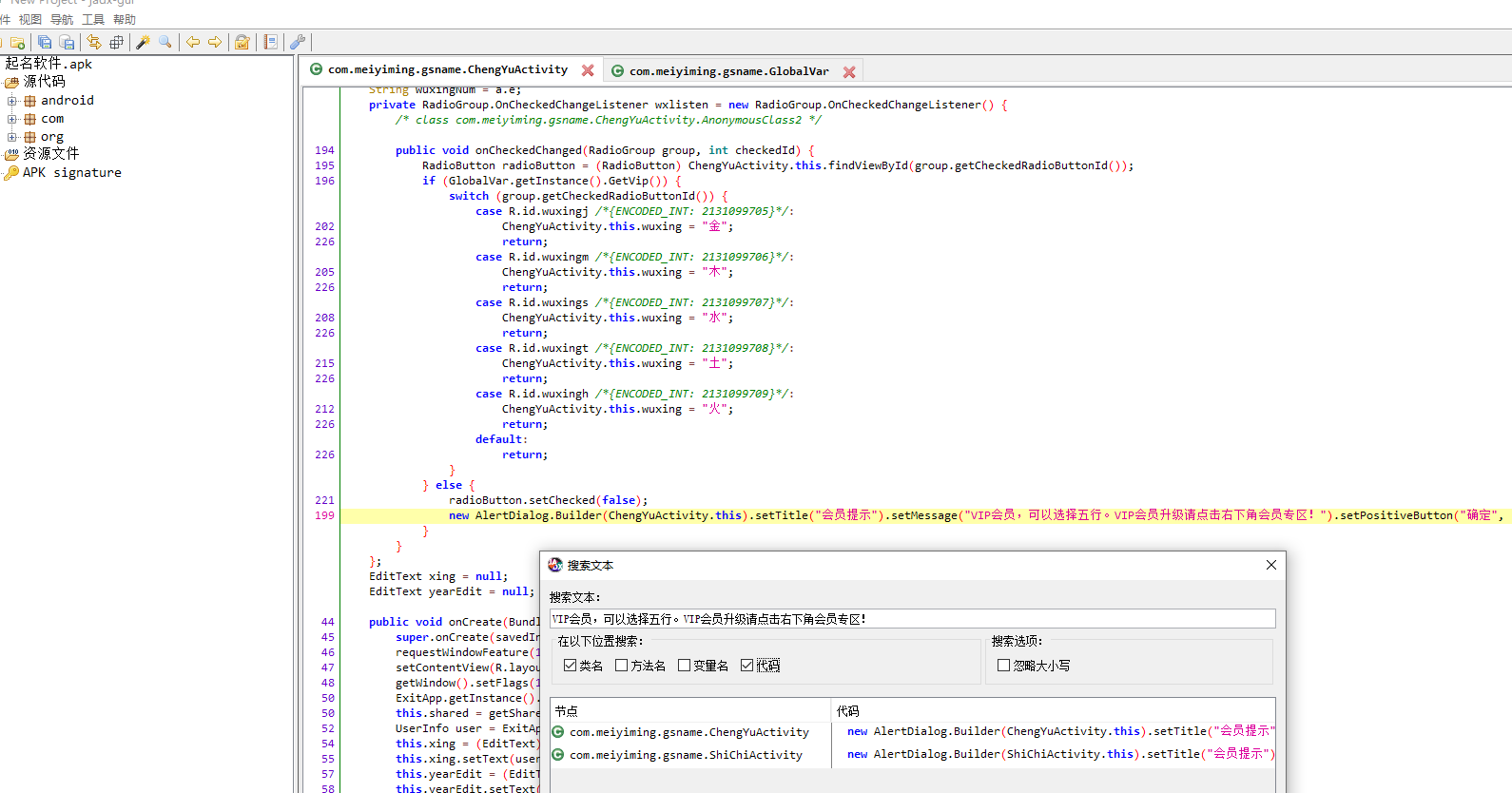The image size is (1512, 793).
Task: Click the highlighted AlertDialog.Builder code line
Action: point(925,515)
